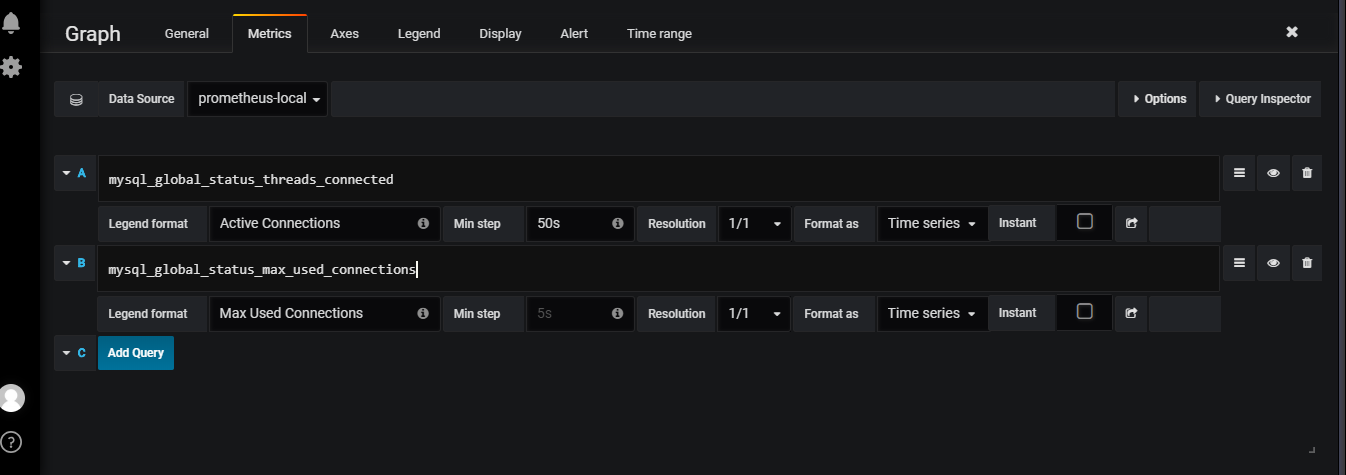1346x475 pixels.
Task: Switch to the Axes tab
Action: tap(344, 34)
